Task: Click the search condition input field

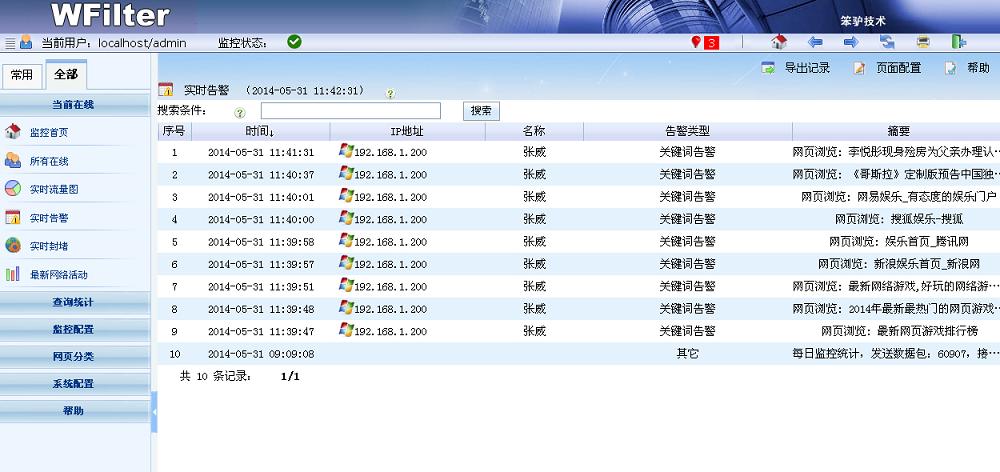Action: [x=350, y=111]
